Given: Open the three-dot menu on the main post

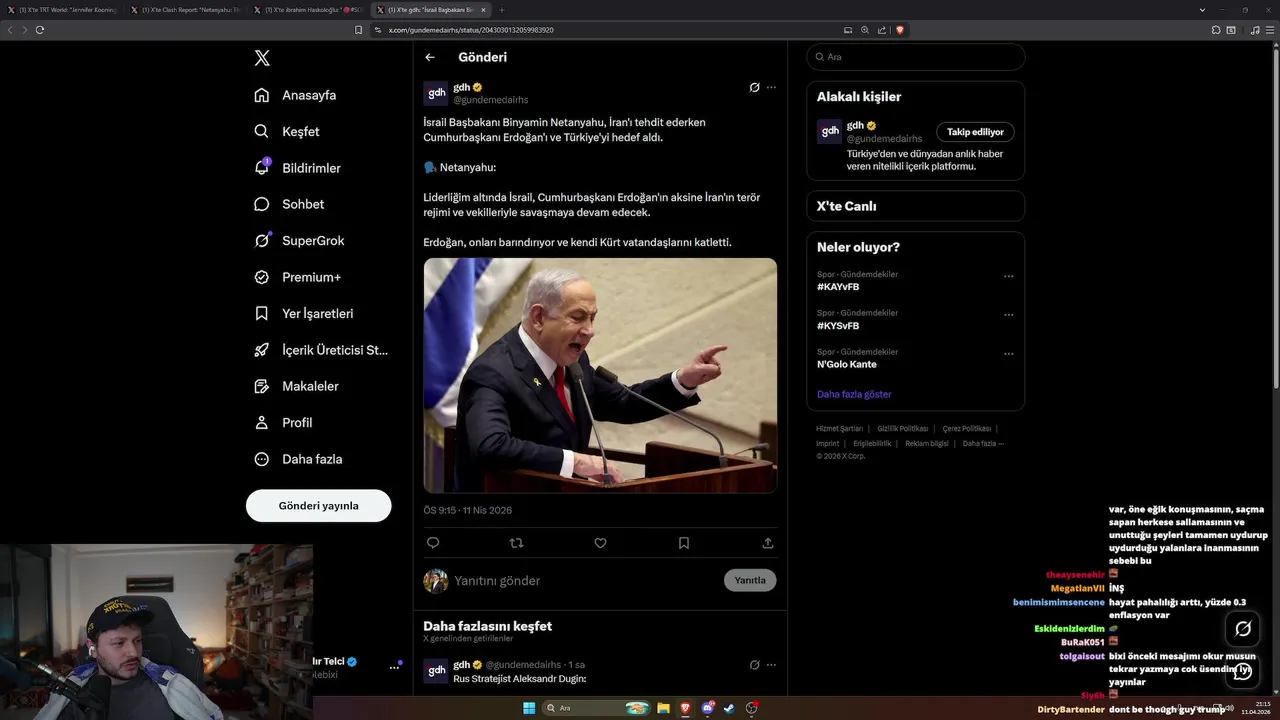Looking at the screenshot, I should tap(771, 87).
